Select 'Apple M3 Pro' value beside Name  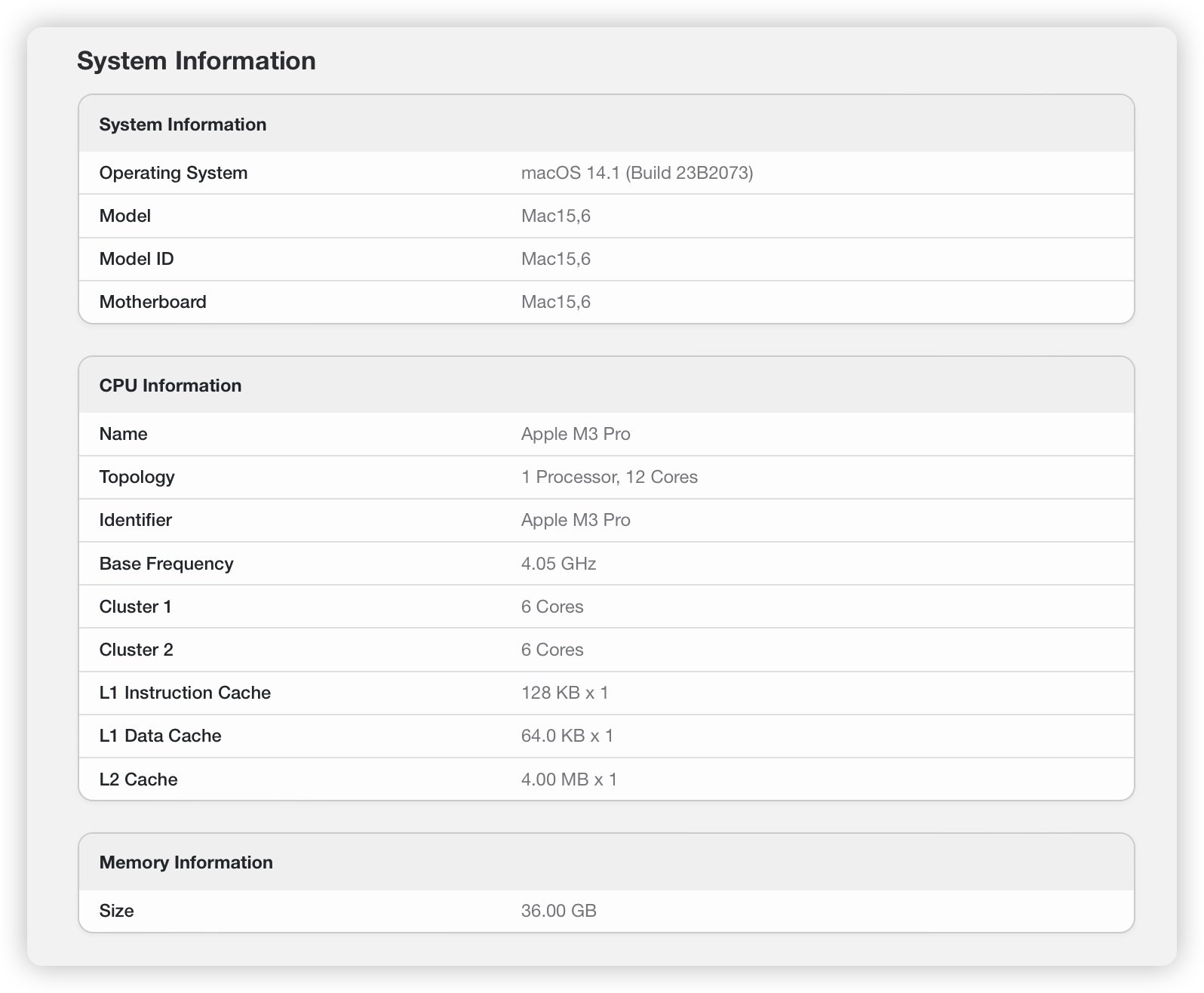click(x=576, y=434)
